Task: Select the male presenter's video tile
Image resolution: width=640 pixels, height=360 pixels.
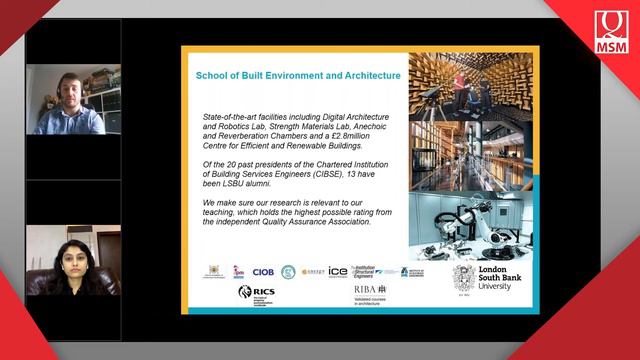Action: point(73,99)
